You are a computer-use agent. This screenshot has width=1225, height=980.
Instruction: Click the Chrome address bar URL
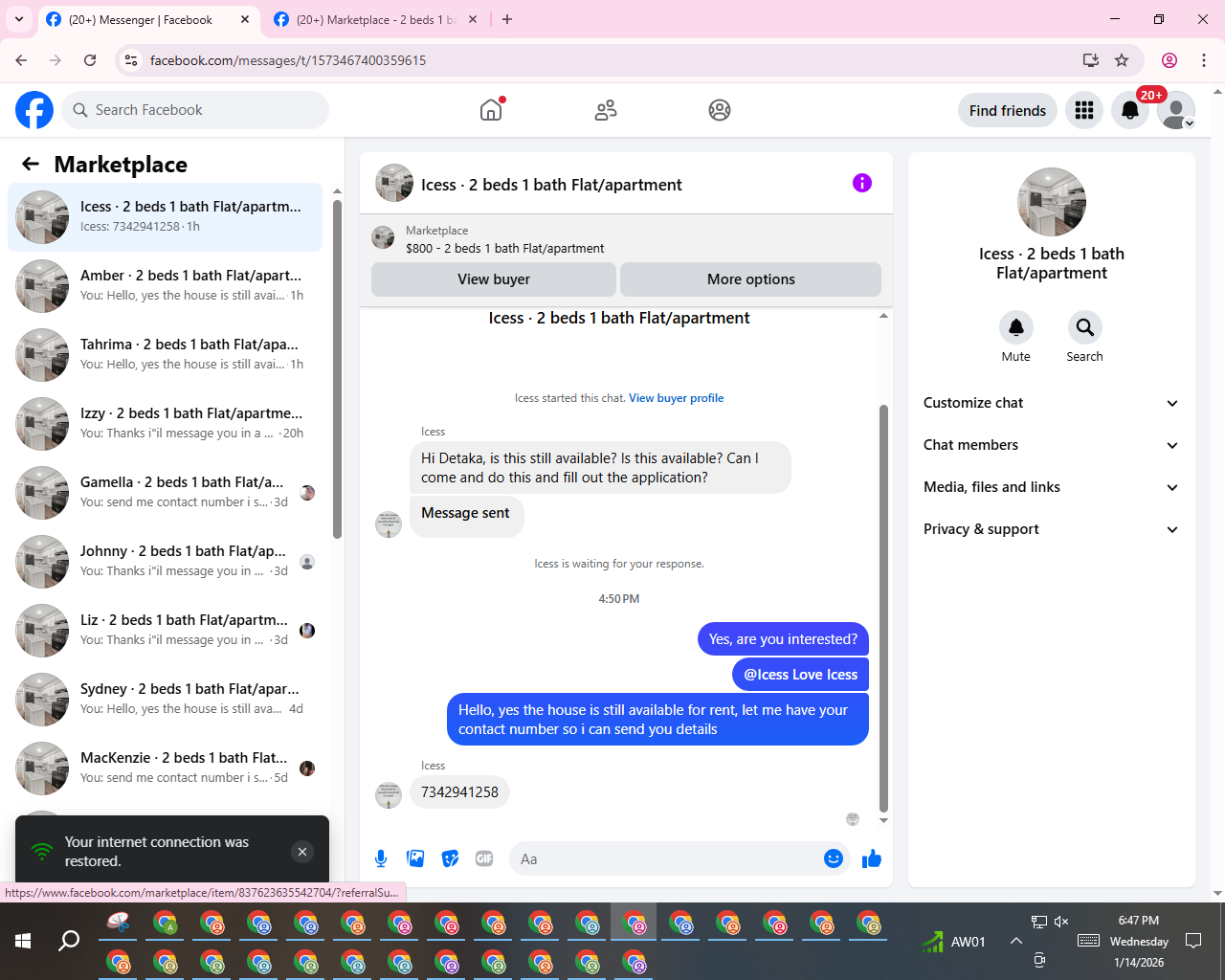pos(288,60)
